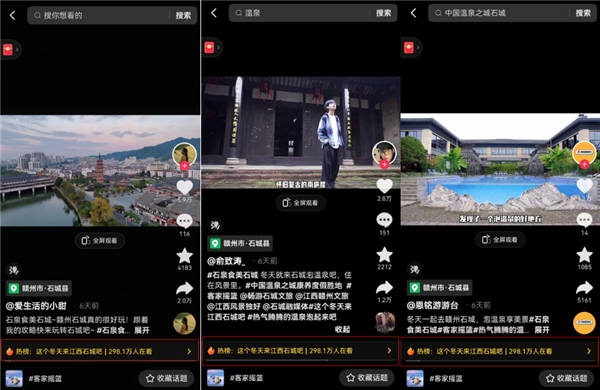
Task: Open 赣州市·石城县 location tag above @俞致涛_
Action: coord(240,243)
